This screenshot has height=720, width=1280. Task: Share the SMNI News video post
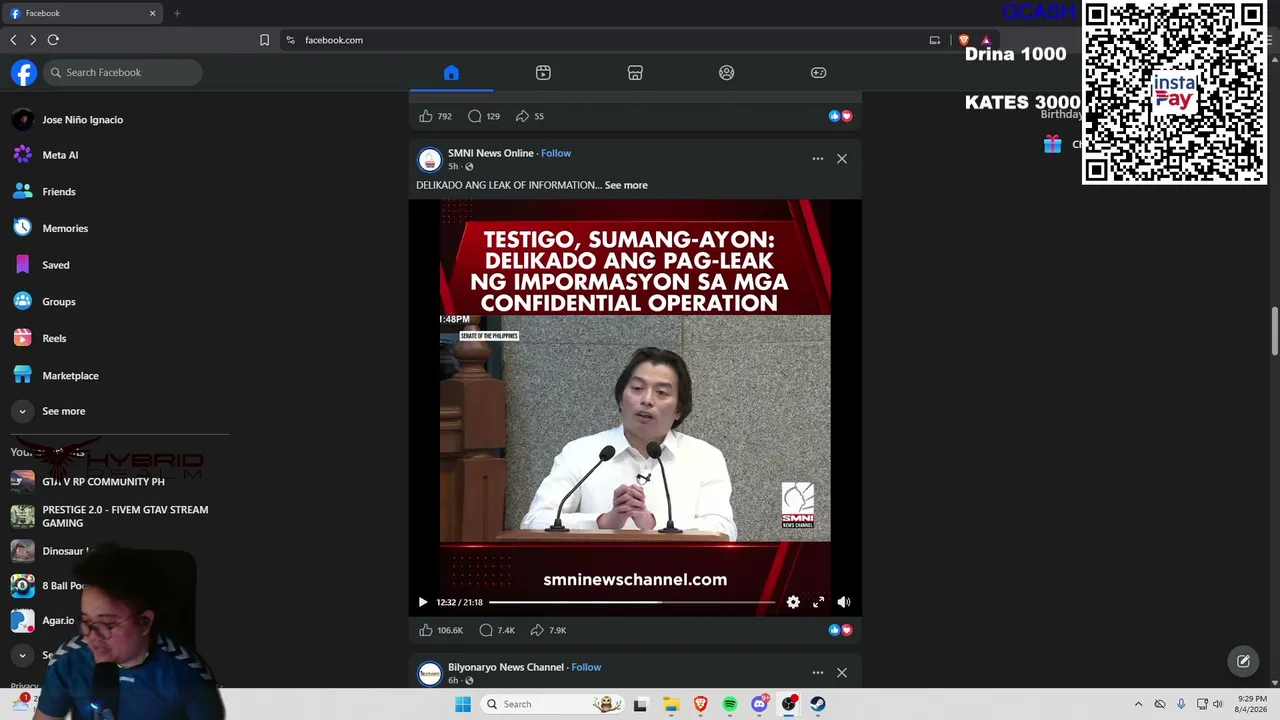(537, 630)
